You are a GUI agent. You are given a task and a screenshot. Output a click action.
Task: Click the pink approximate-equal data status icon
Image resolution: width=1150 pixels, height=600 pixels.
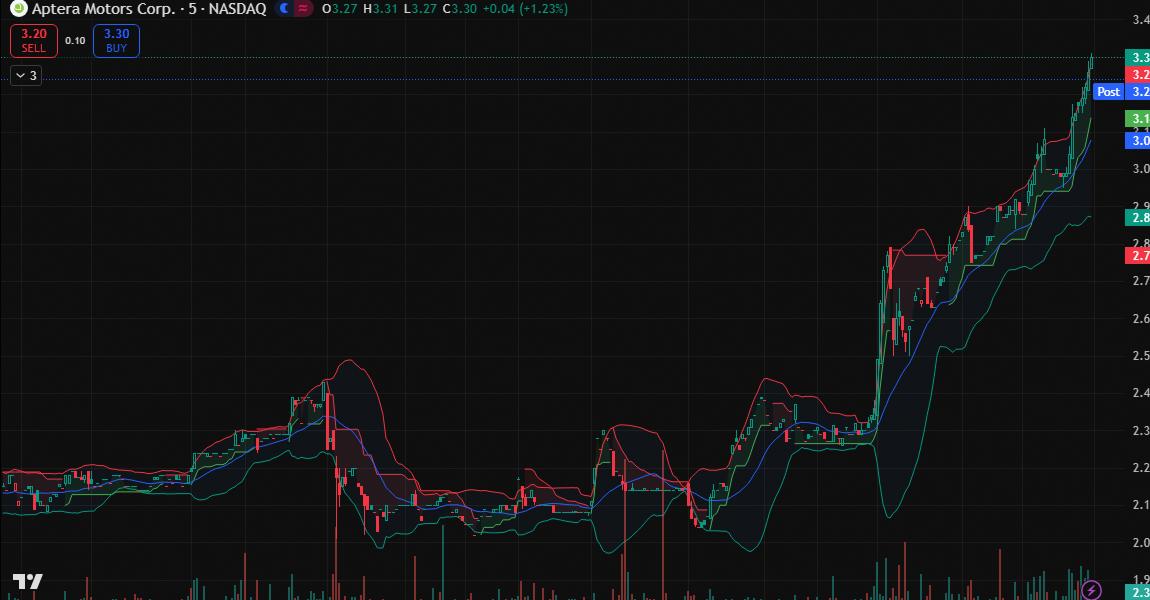[302, 9]
